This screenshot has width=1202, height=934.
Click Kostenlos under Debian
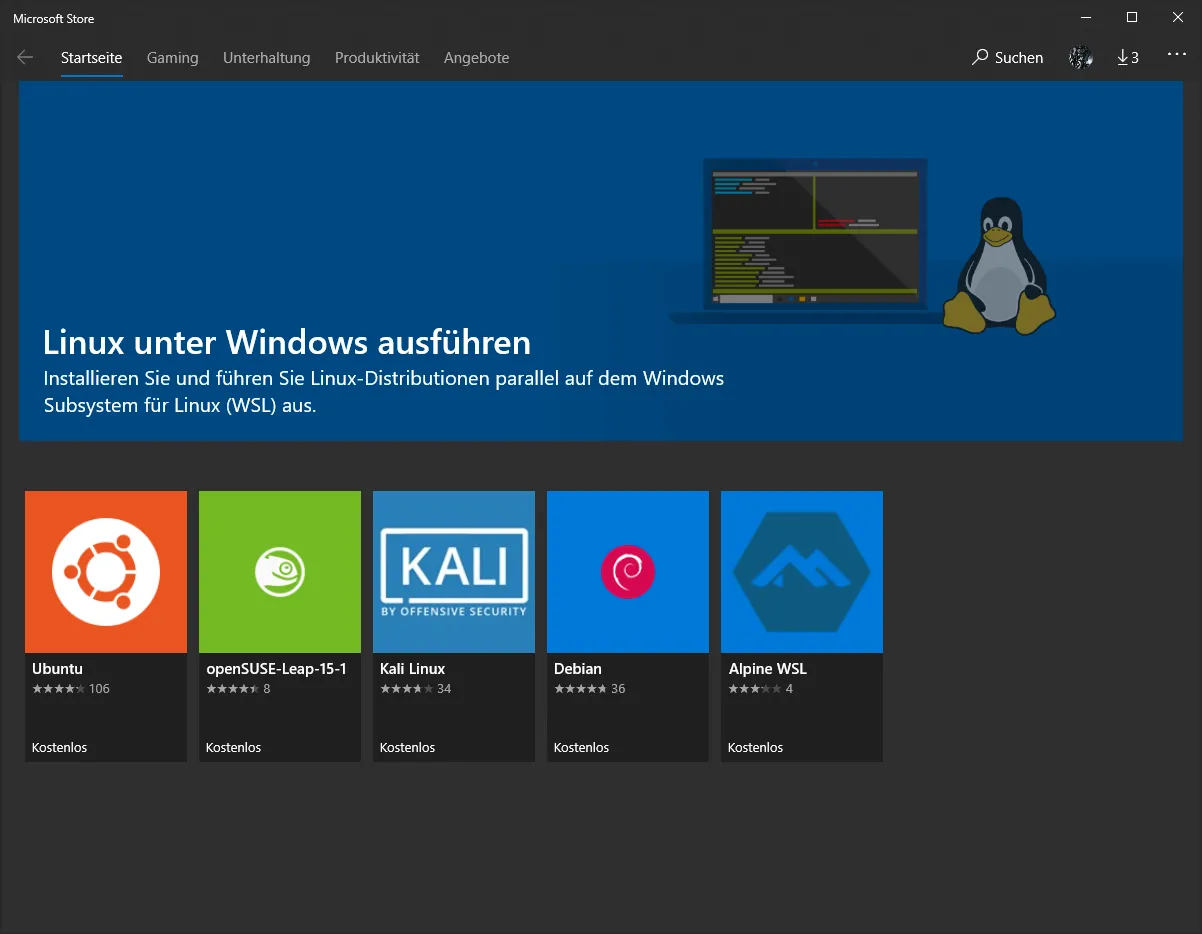click(x=581, y=747)
